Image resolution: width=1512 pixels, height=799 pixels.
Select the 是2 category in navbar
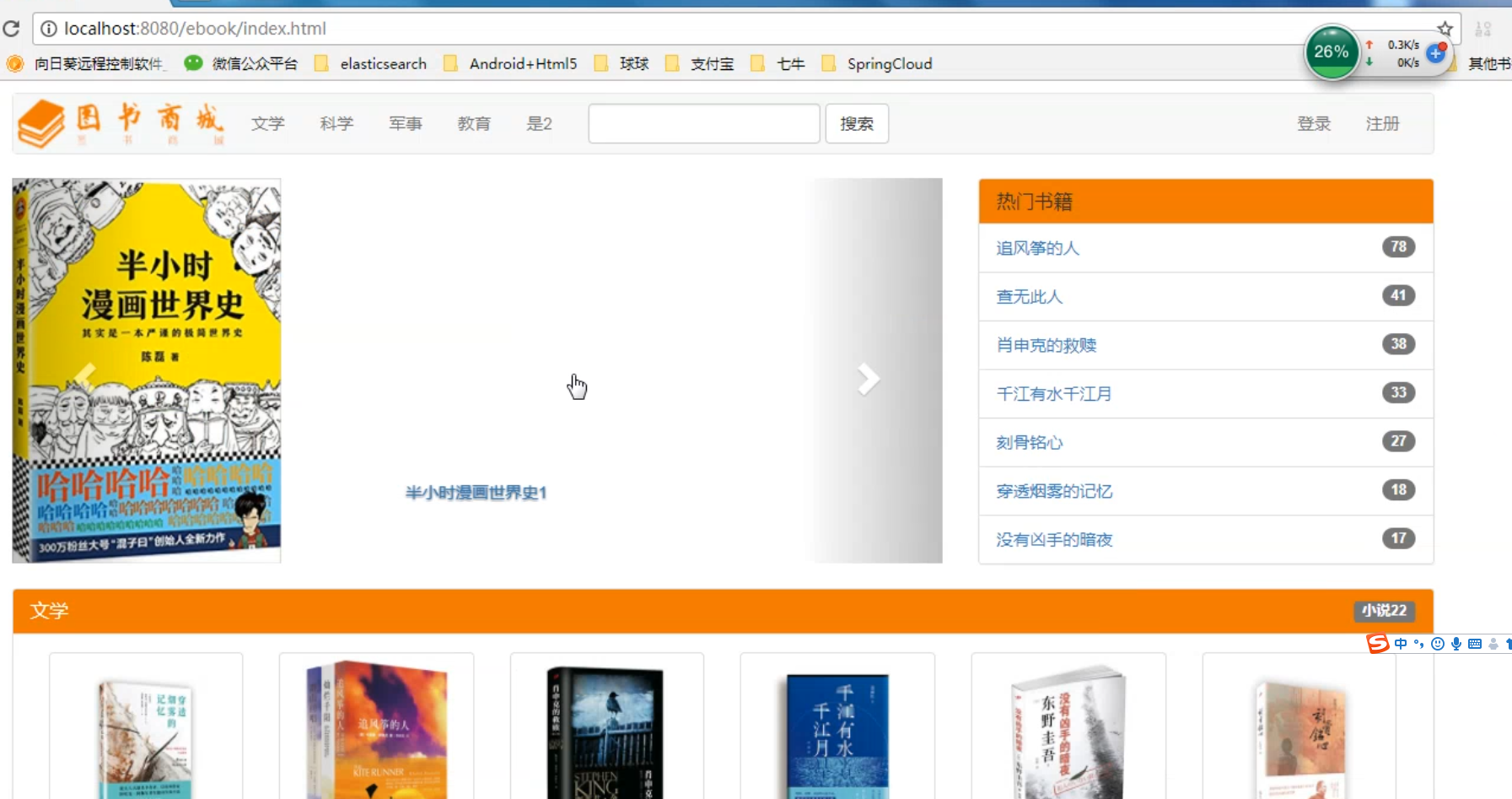(x=540, y=124)
